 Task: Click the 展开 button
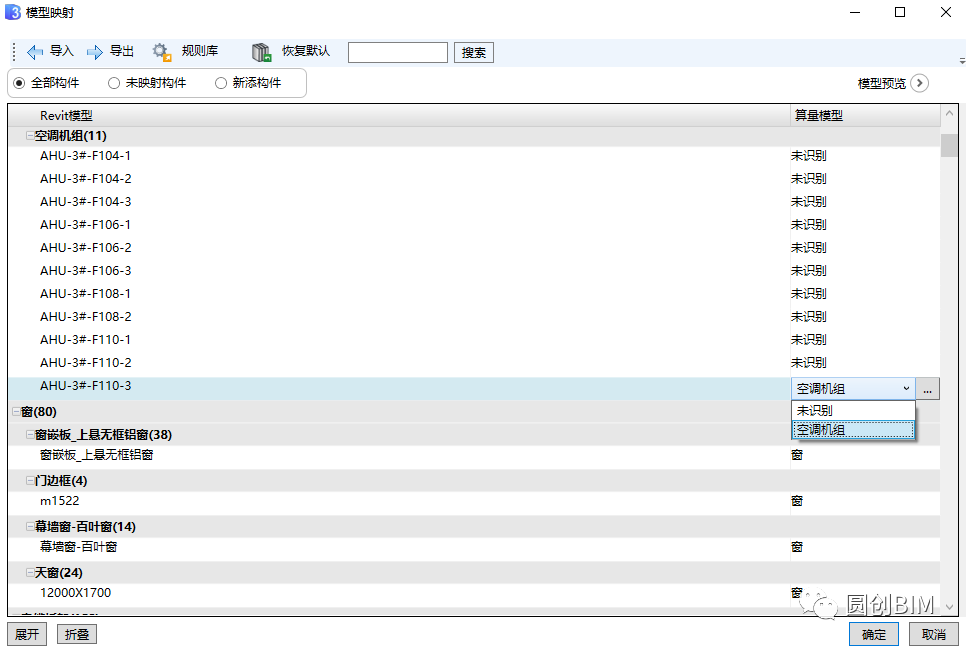(27, 634)
